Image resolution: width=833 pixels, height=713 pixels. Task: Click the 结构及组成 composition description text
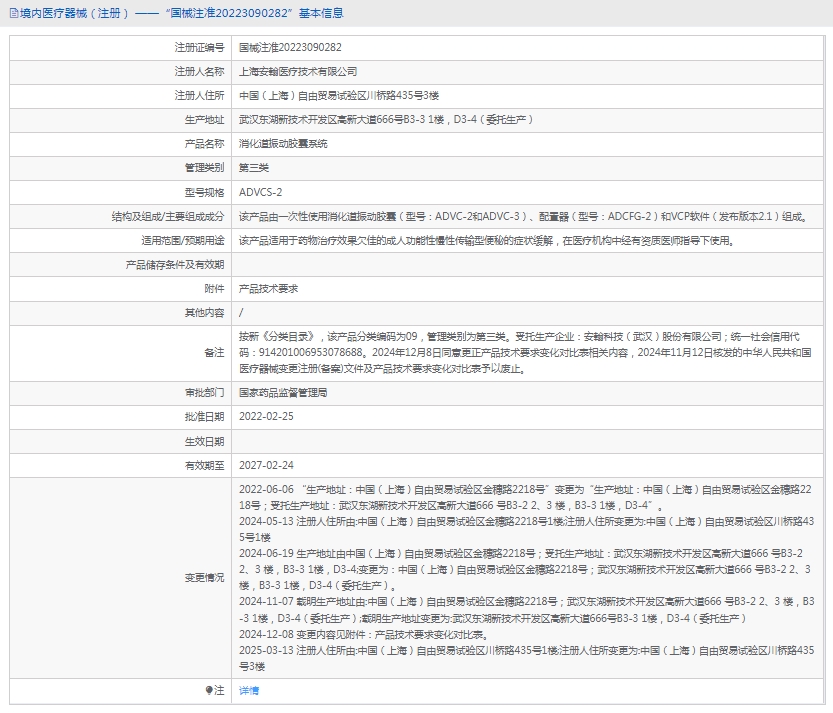(x=522, y=216)
